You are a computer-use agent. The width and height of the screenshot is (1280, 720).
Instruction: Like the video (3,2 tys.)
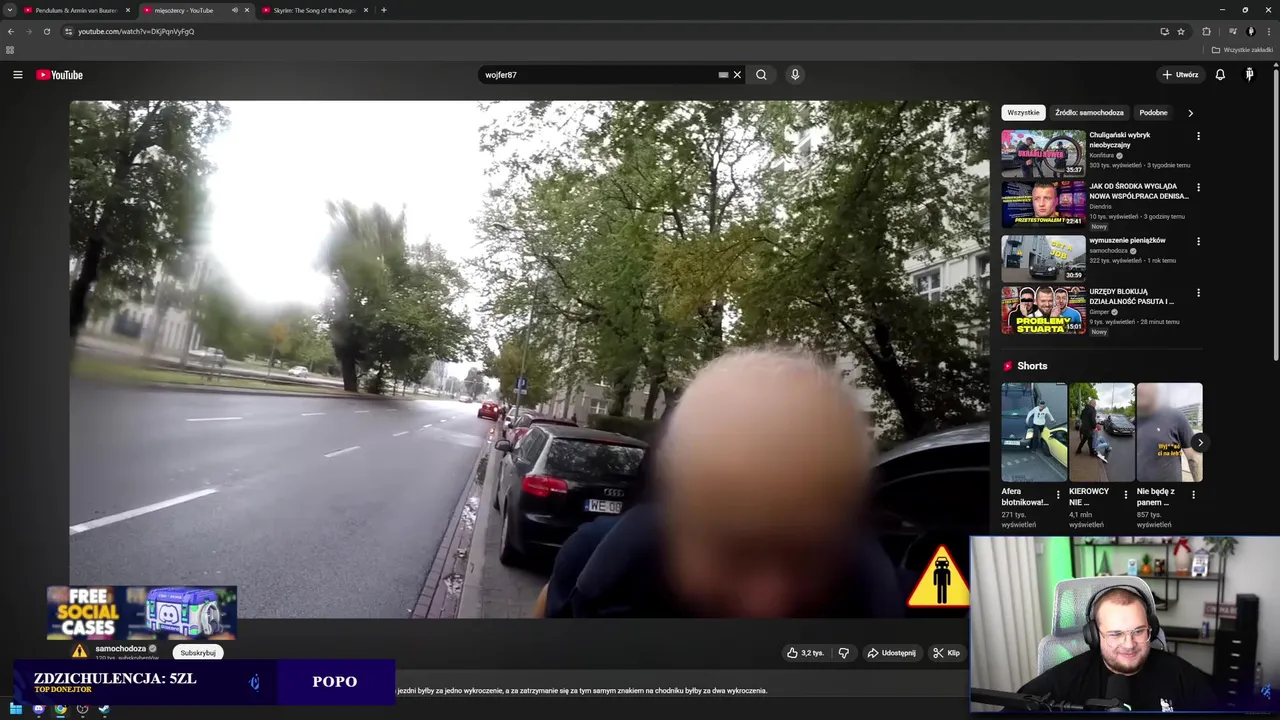click(805, 653)
